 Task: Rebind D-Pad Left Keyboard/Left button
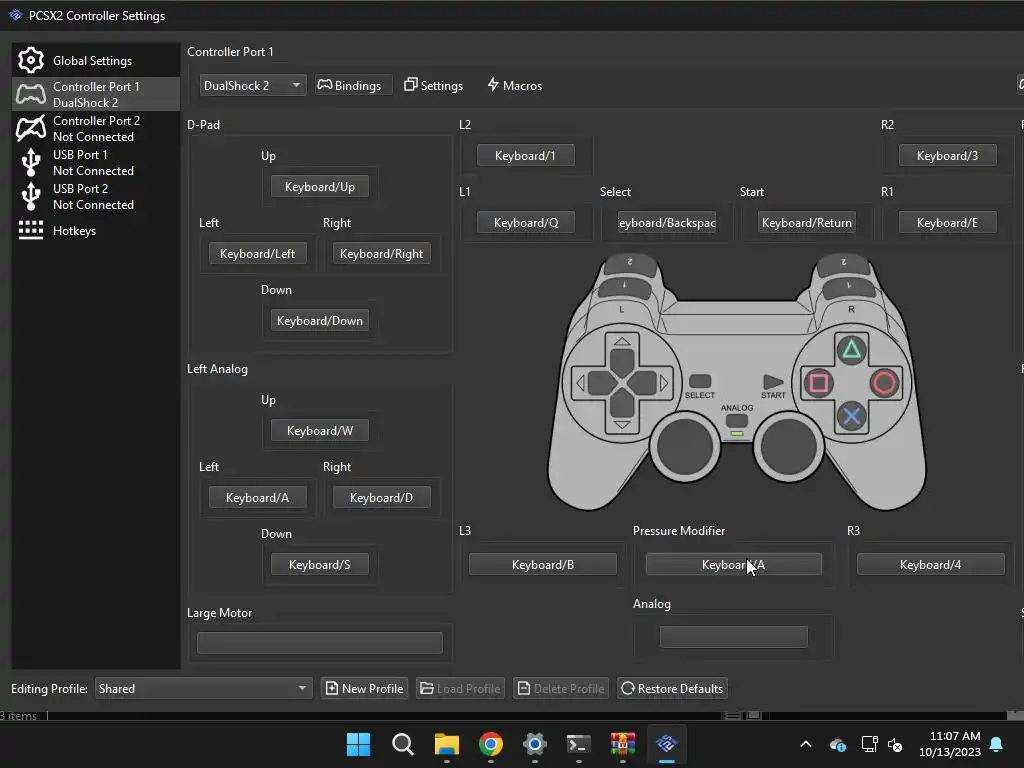pyautogui.click(x=257, y=253)
